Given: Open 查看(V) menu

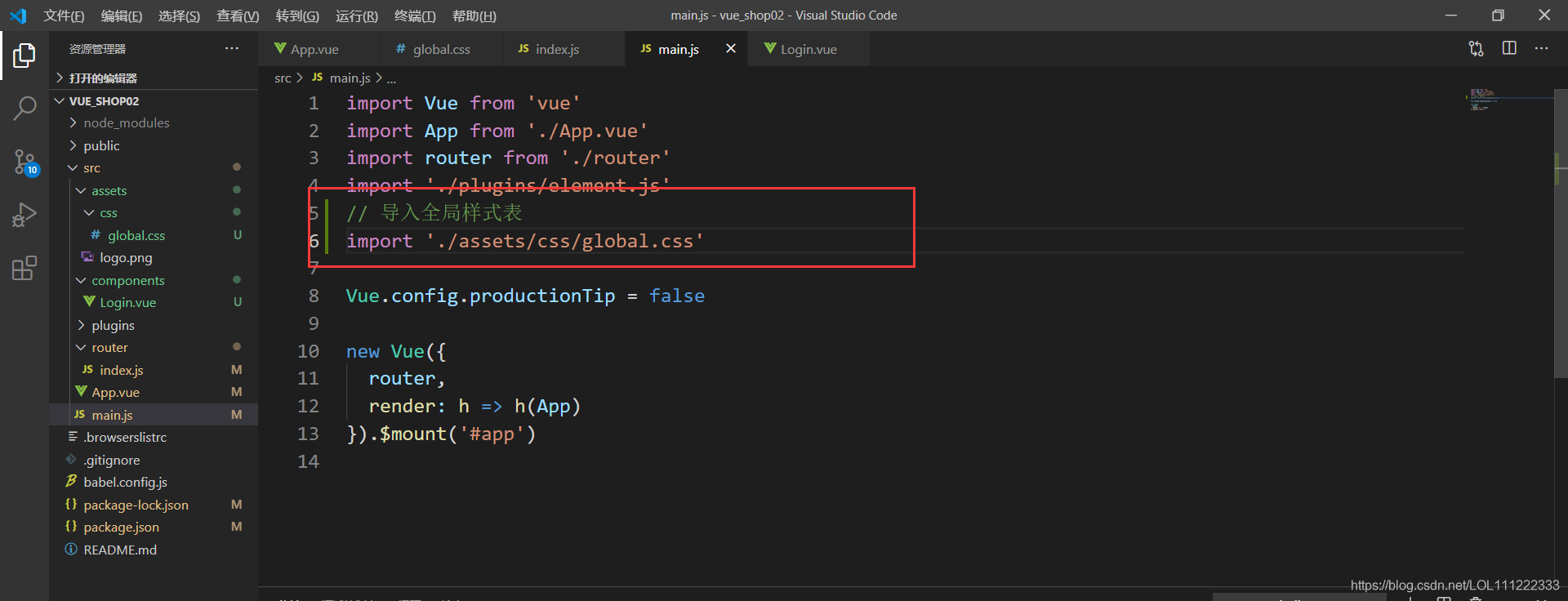Looking at the screenshot, I should [x=237, y=16].
